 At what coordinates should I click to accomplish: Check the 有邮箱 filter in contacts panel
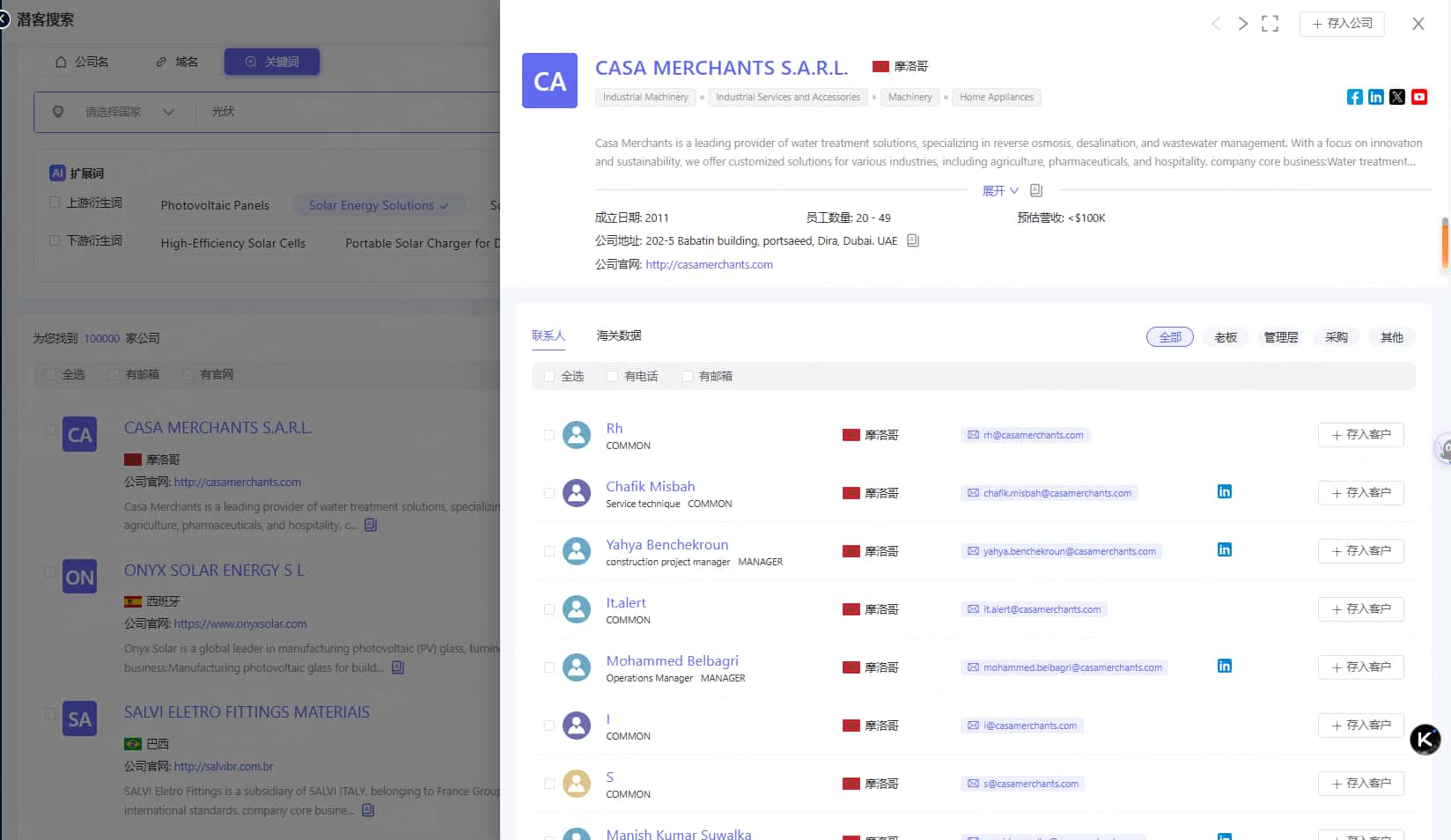pos(687,376)
